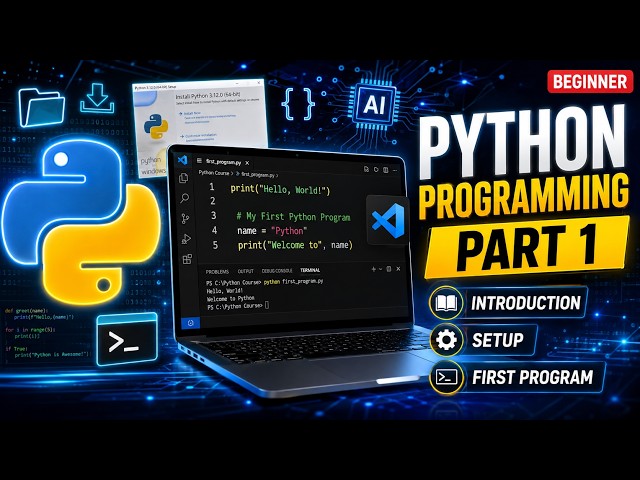
Task: Click the blue remote status icon at bottom-left
Action: click(x=190, y=323)
